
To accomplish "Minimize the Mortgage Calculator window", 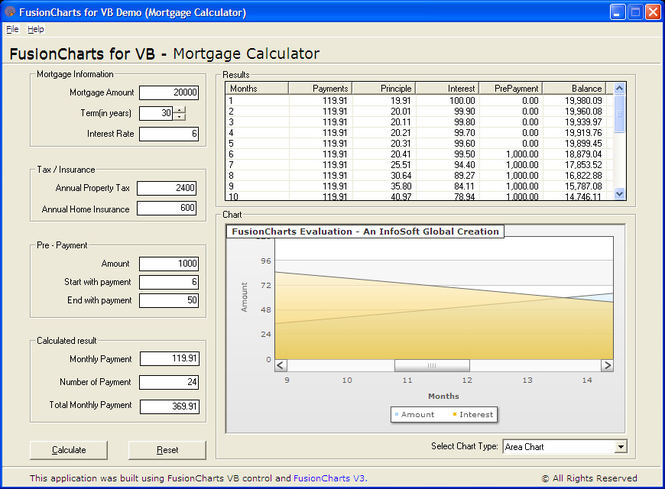I will [x=618, y=12].
